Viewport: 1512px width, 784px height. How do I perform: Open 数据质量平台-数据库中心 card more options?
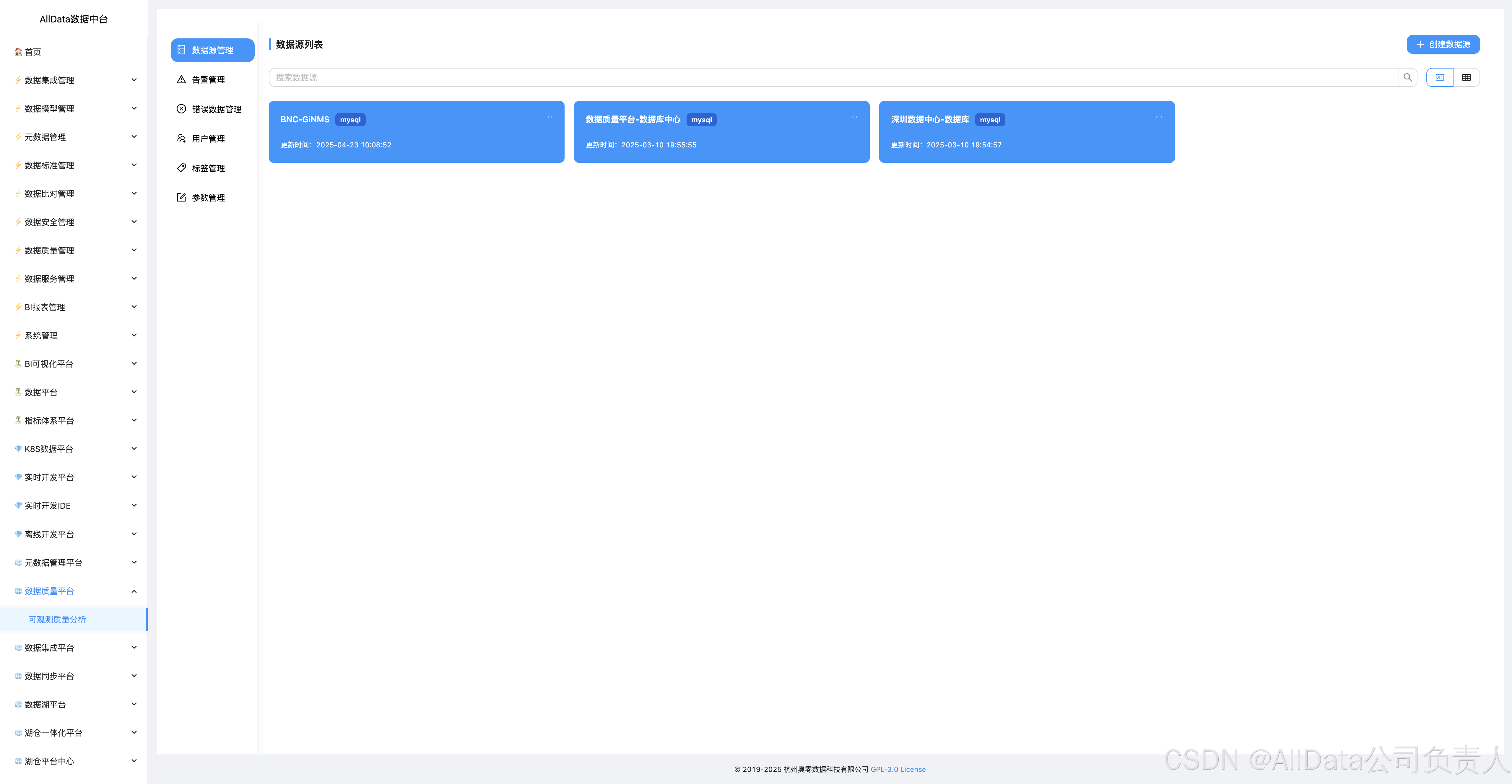pos(853,117)
